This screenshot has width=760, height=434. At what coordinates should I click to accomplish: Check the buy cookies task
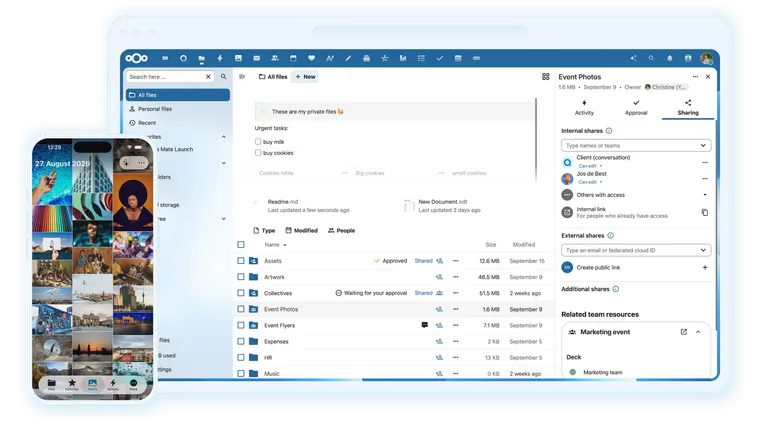tap(258, 153)
